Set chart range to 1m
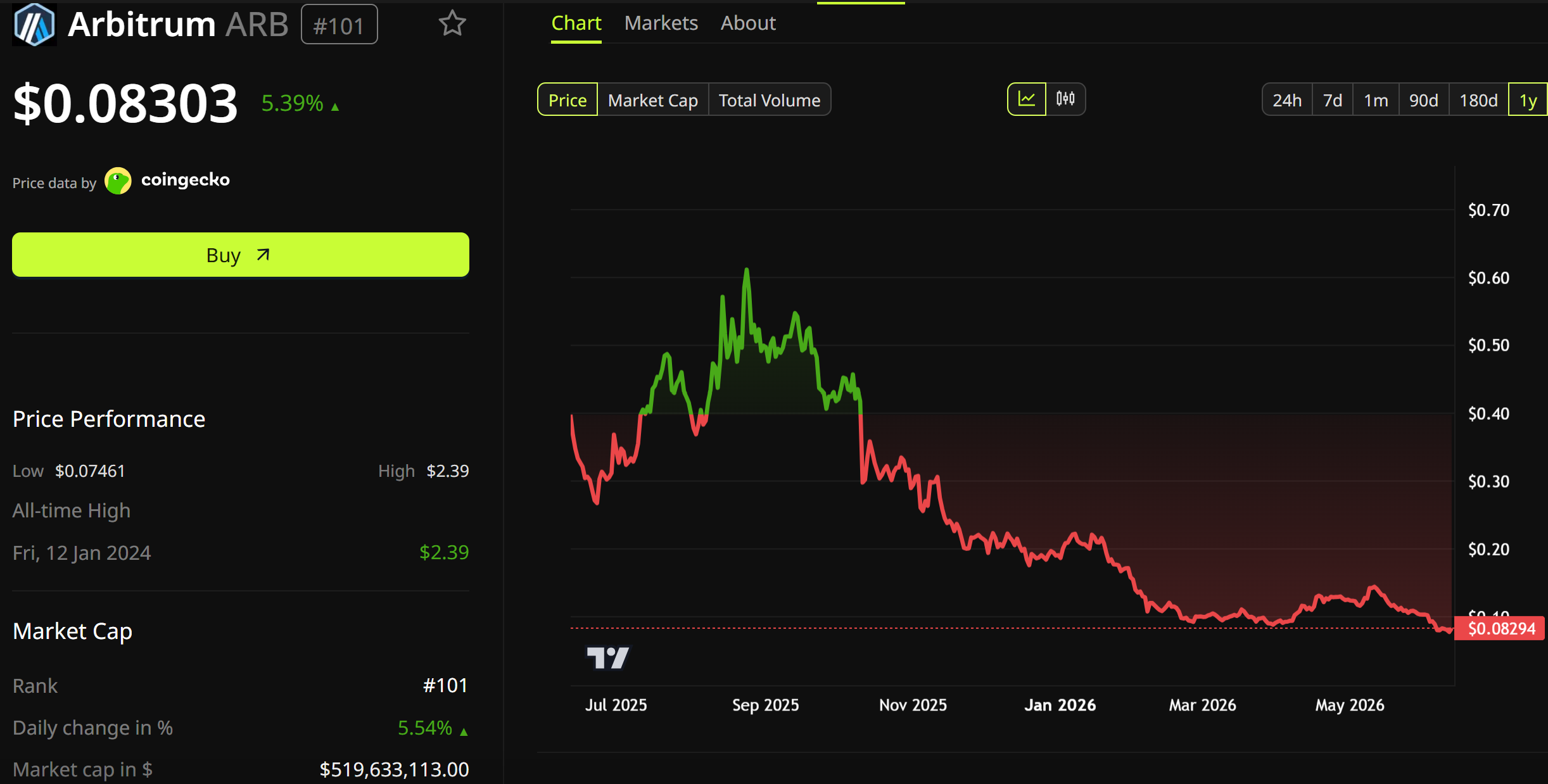The width and height of the screenshot is (1548, 784). (1376, 100)
